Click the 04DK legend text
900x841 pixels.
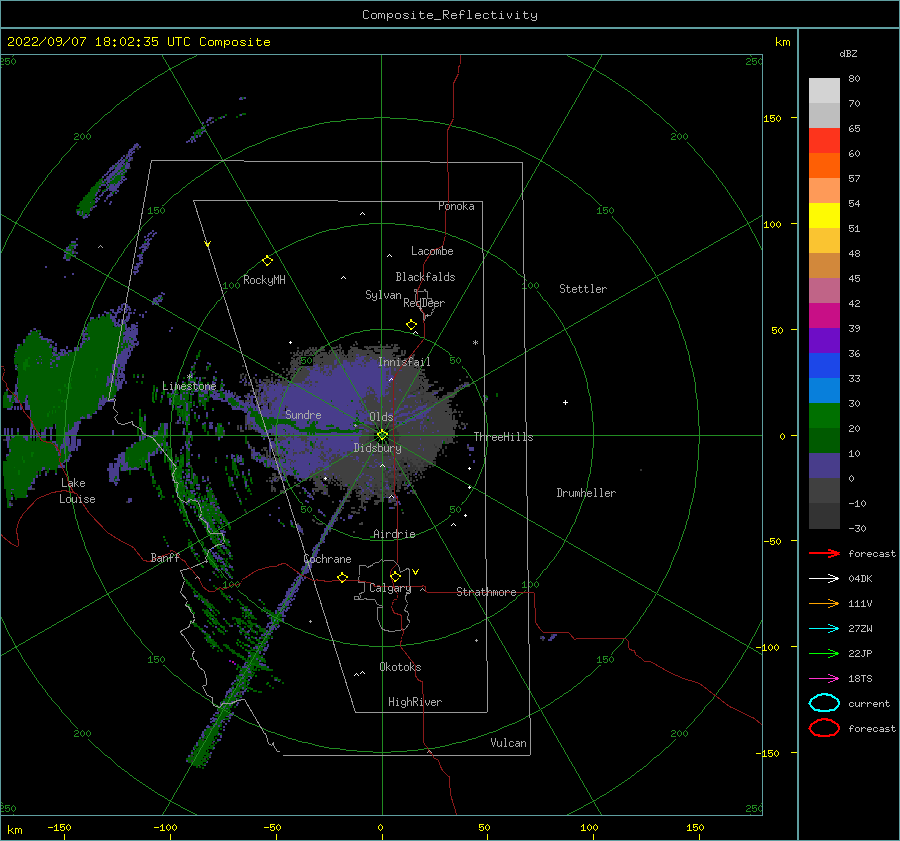(x=860, y=579)
